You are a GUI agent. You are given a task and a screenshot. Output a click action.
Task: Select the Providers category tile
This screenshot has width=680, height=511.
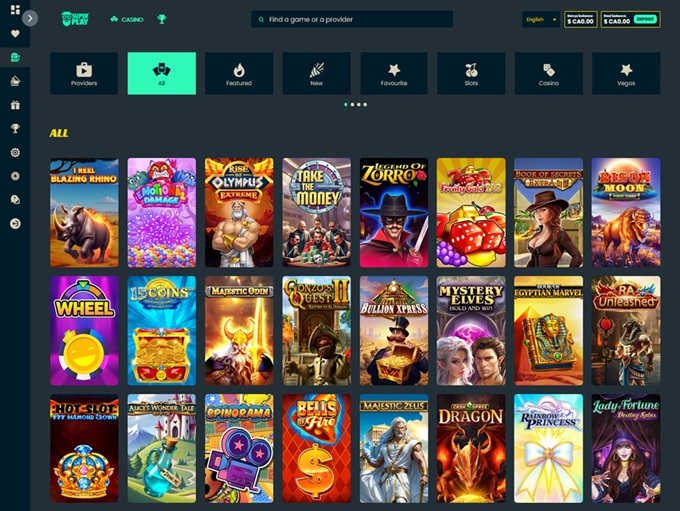coord(84,73)
